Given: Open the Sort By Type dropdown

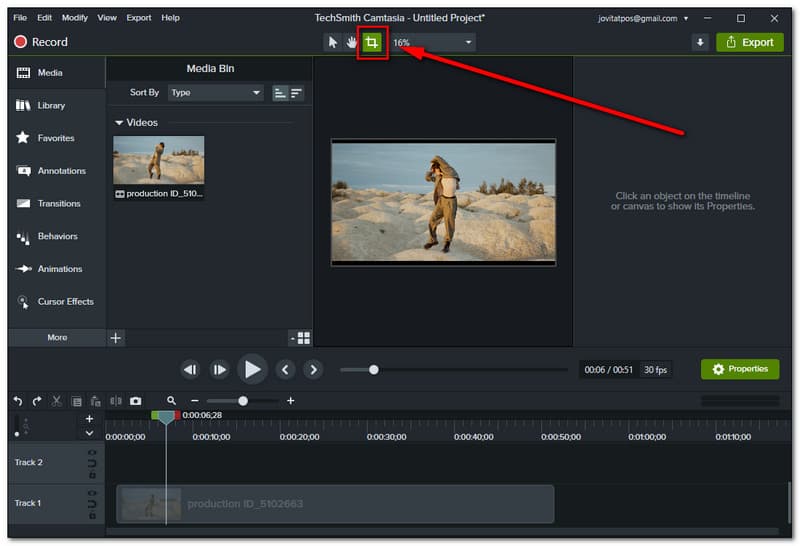Looking at the screenshot, I should pos(215,93).
